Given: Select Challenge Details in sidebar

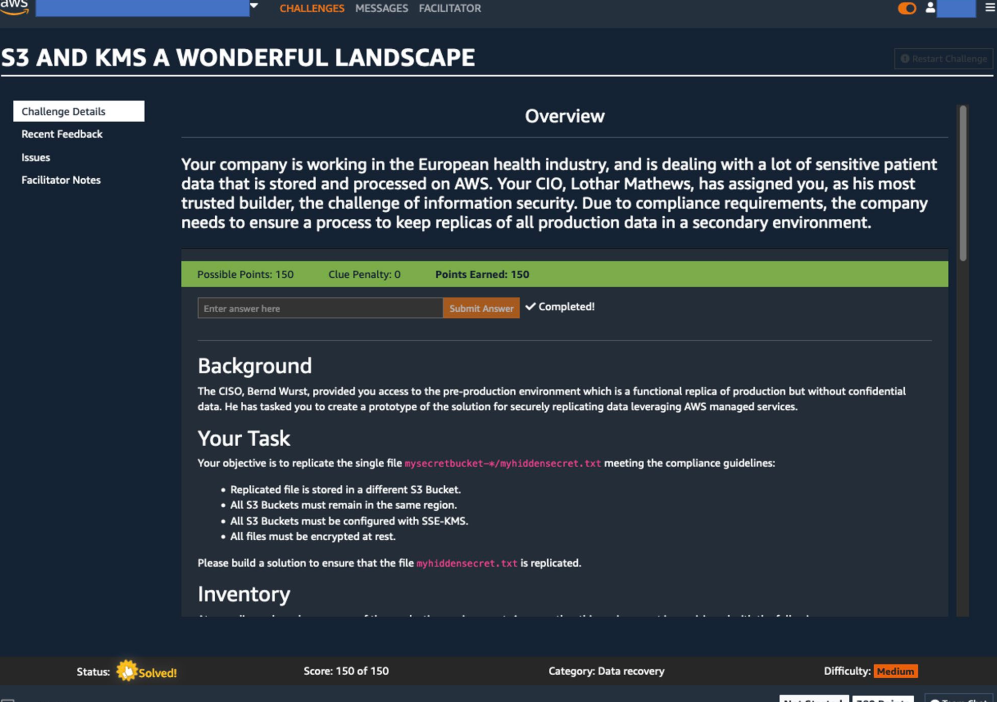Looking at the screenshot, I should (79, 111).
